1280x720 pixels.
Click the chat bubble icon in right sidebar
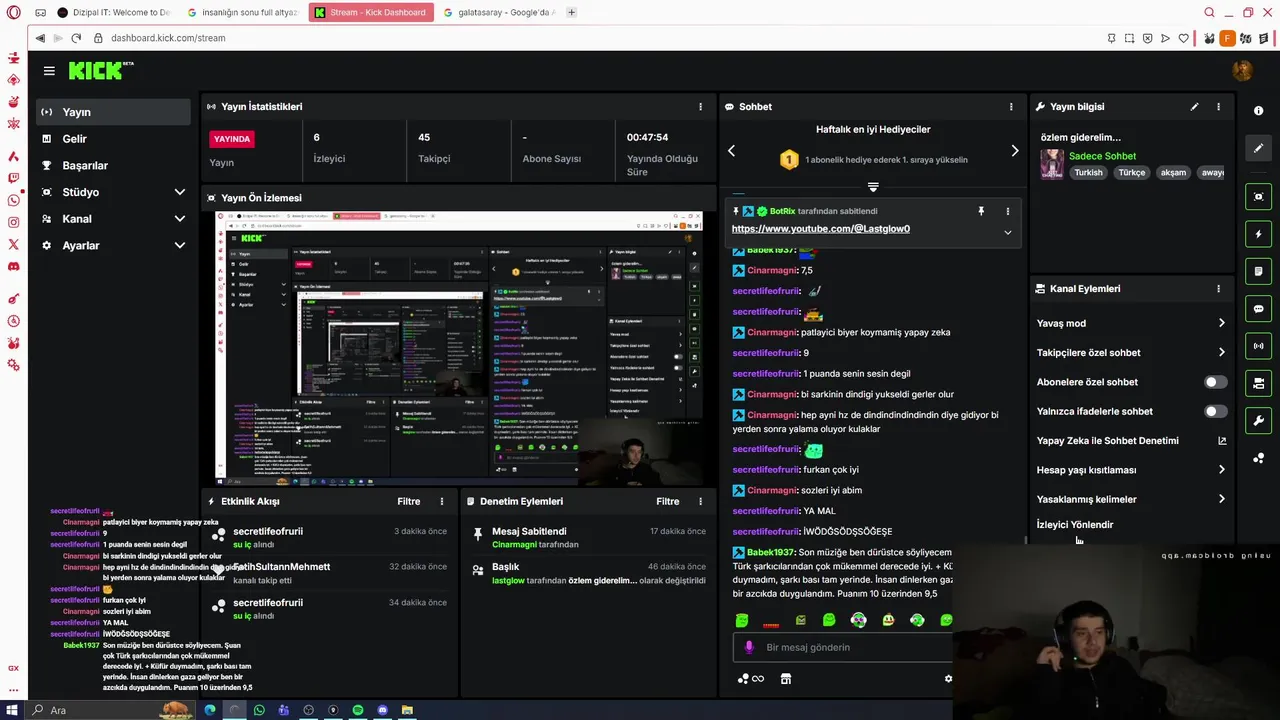point(1258,309)
